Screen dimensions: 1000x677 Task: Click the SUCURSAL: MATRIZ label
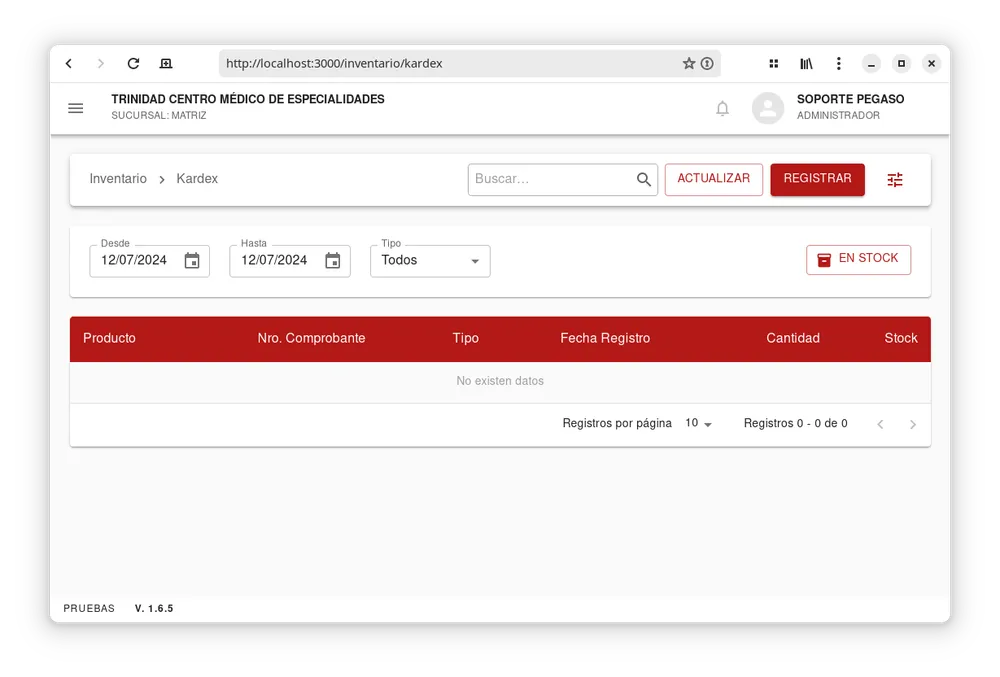point(159,115)
